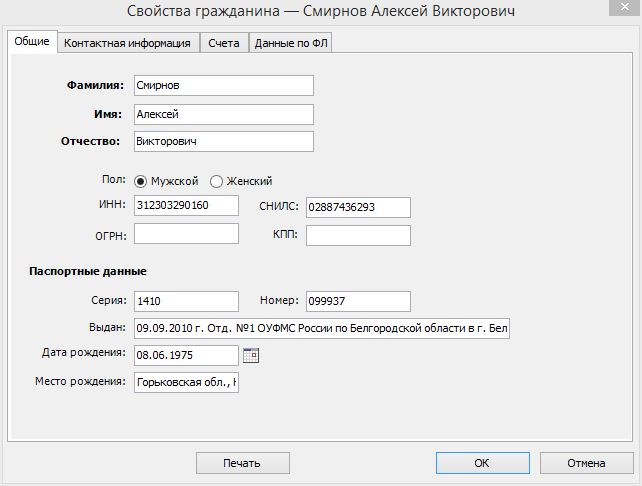Click the passport Номер field
This screenshot has height=486, width=642.
[358, 301]
